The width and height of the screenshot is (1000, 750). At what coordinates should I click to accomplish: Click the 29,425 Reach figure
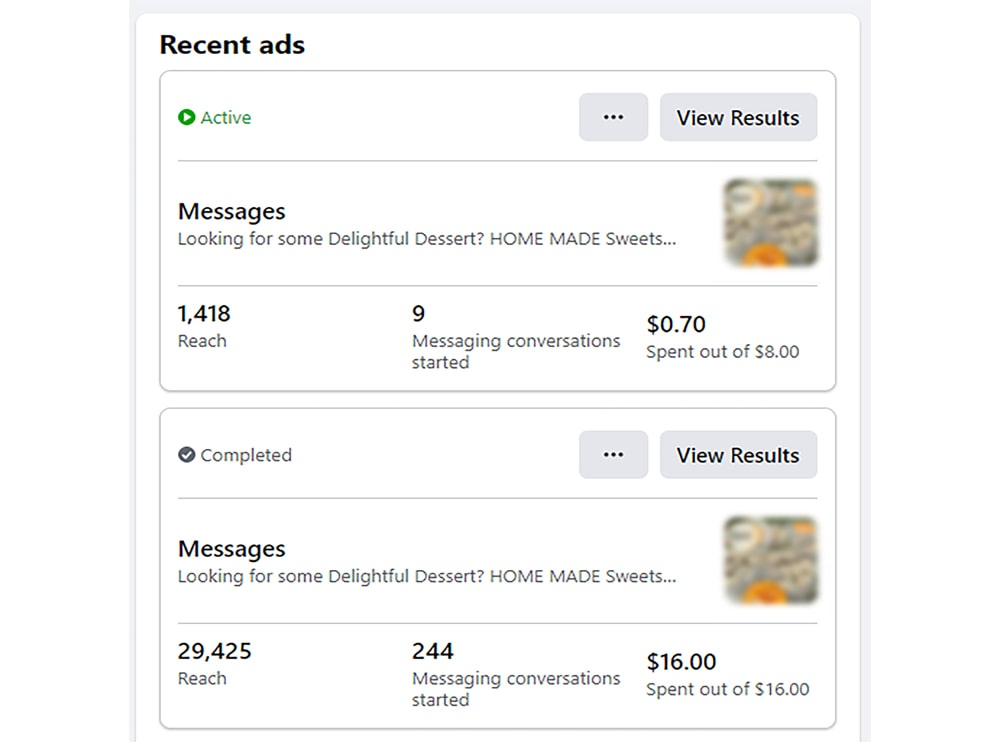pos(214,651)
